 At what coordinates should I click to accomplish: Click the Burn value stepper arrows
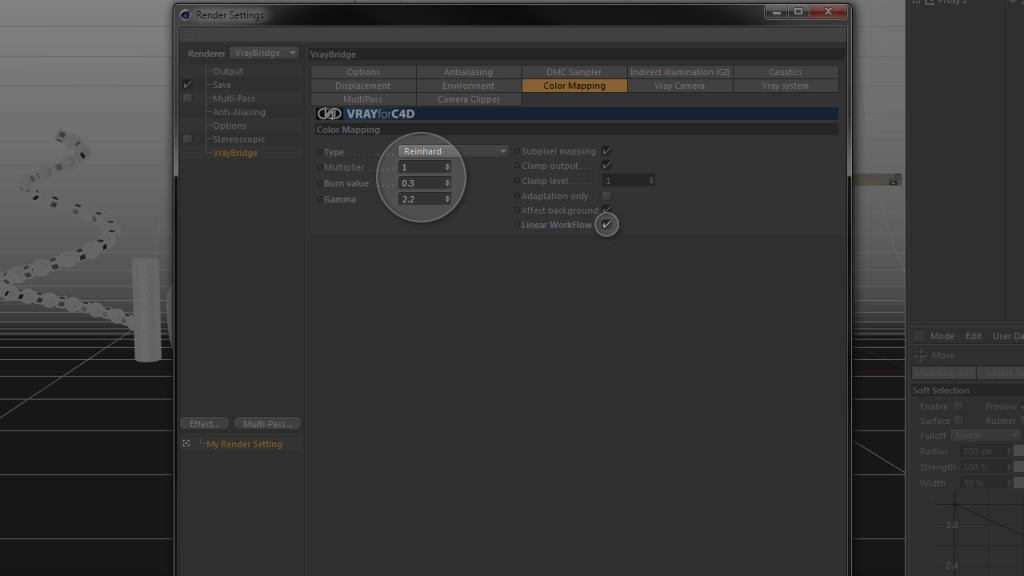click(447, 183)
